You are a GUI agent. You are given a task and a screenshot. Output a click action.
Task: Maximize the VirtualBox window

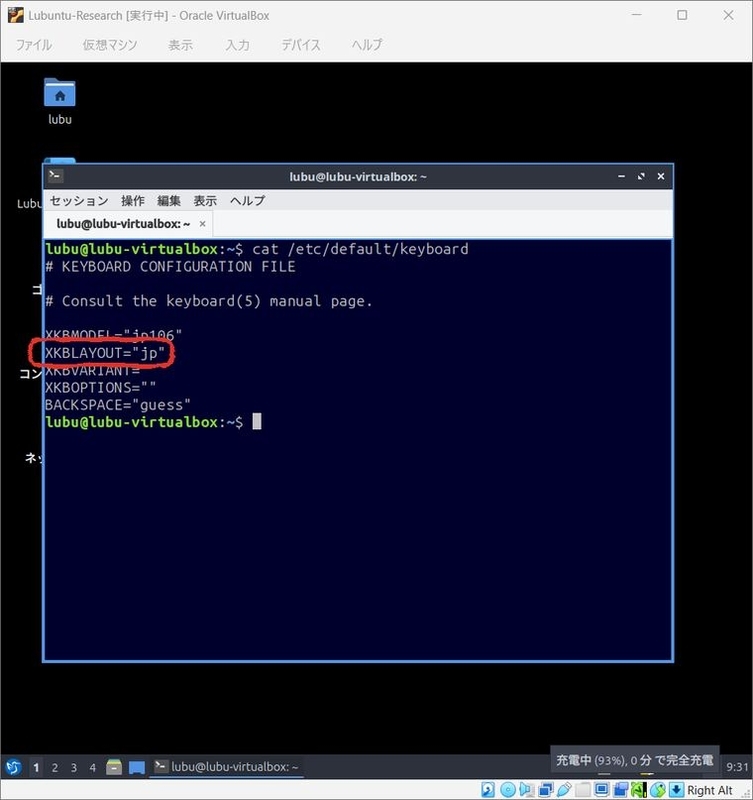[682, 15]
